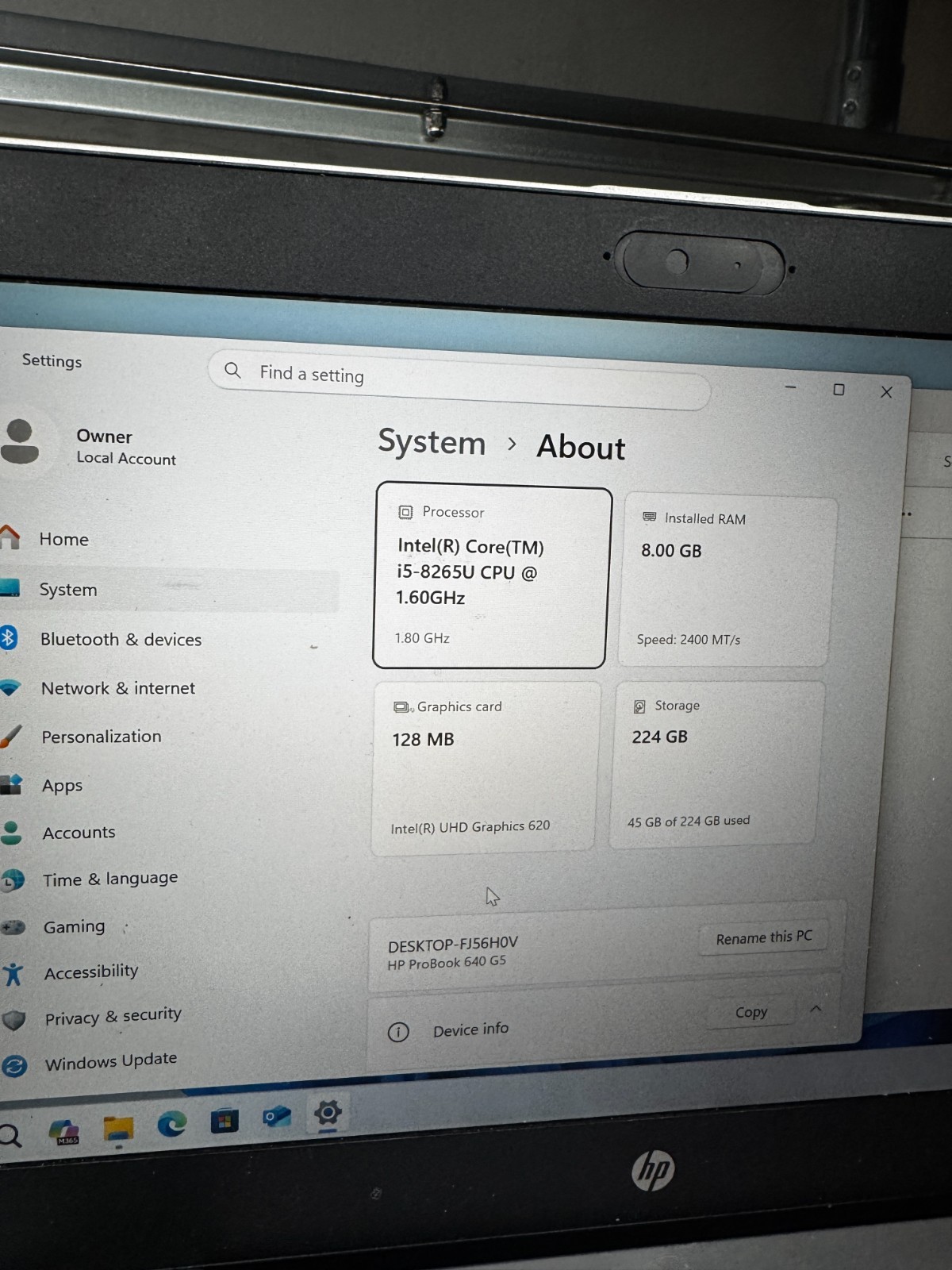Click the Find a setting search field

(459, 381)
